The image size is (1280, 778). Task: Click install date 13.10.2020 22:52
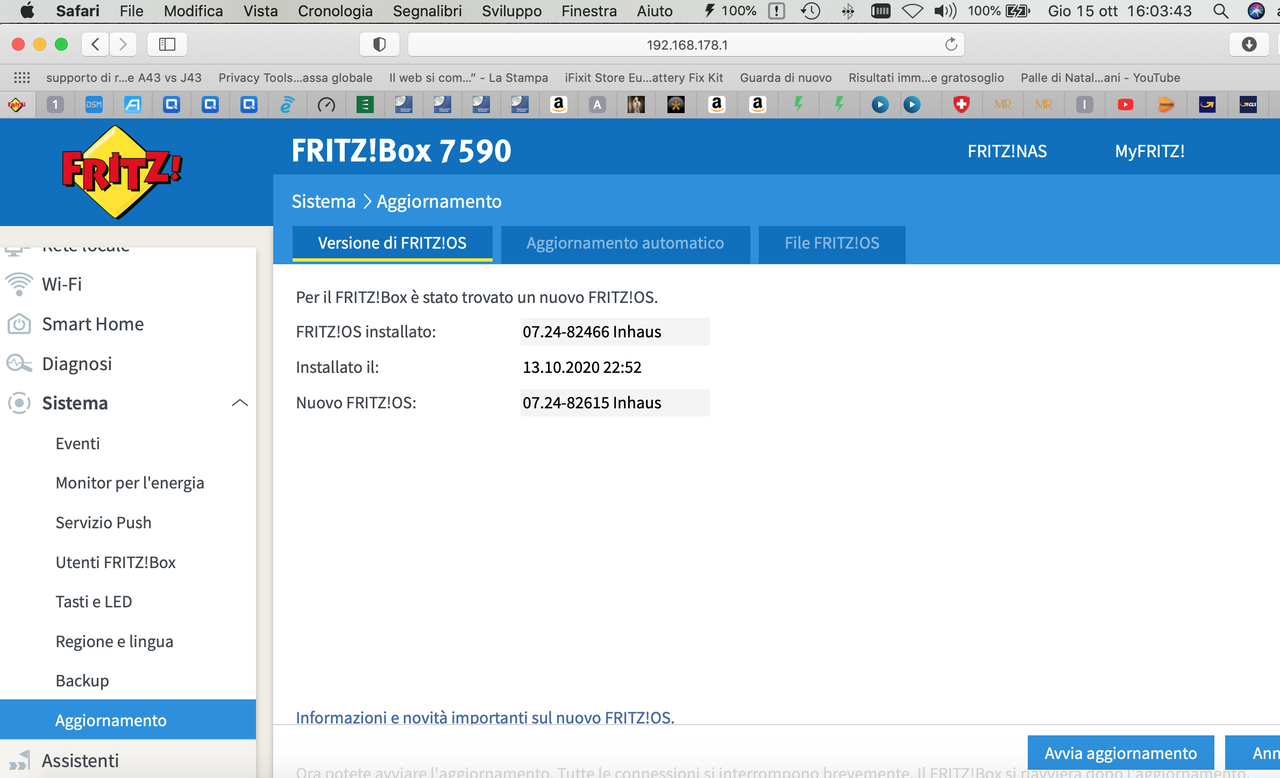582,367
